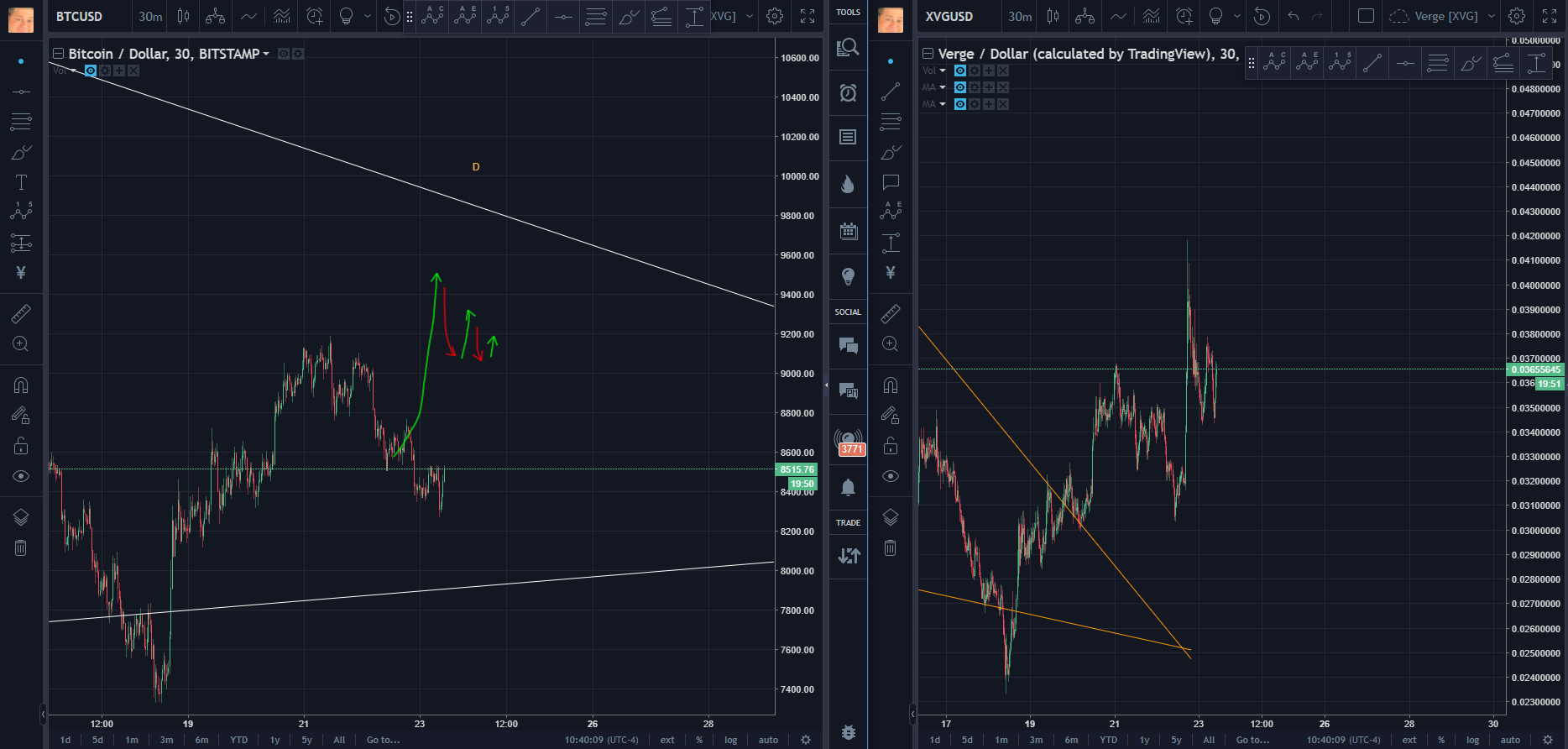The image size is (1568, 749).
Task: Select 5d range on BTCUSD chart
Action: point(97,740)
